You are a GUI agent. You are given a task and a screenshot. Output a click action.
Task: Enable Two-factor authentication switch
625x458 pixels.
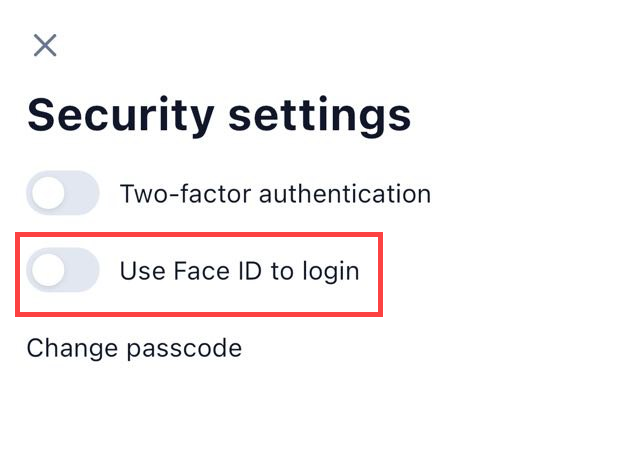pyautogui.click(x=63, y=193)
